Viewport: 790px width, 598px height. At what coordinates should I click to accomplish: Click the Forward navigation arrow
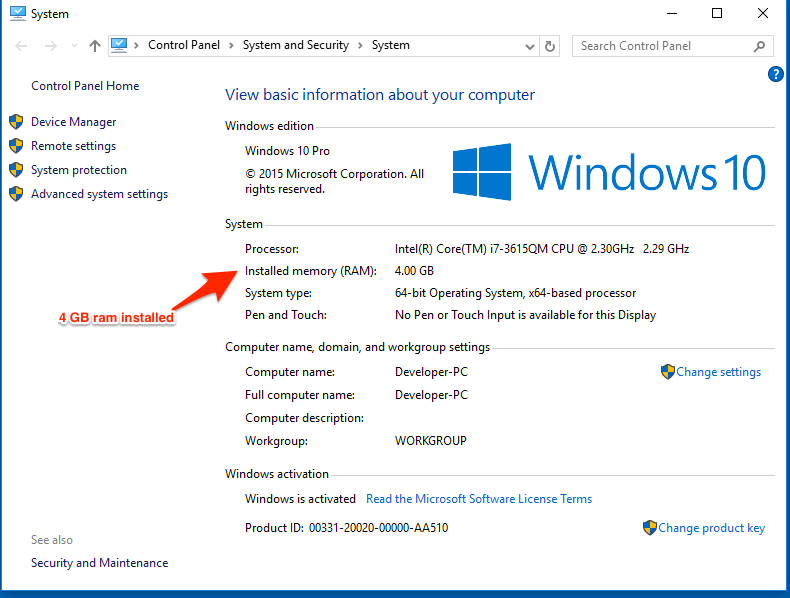point(50,46)
